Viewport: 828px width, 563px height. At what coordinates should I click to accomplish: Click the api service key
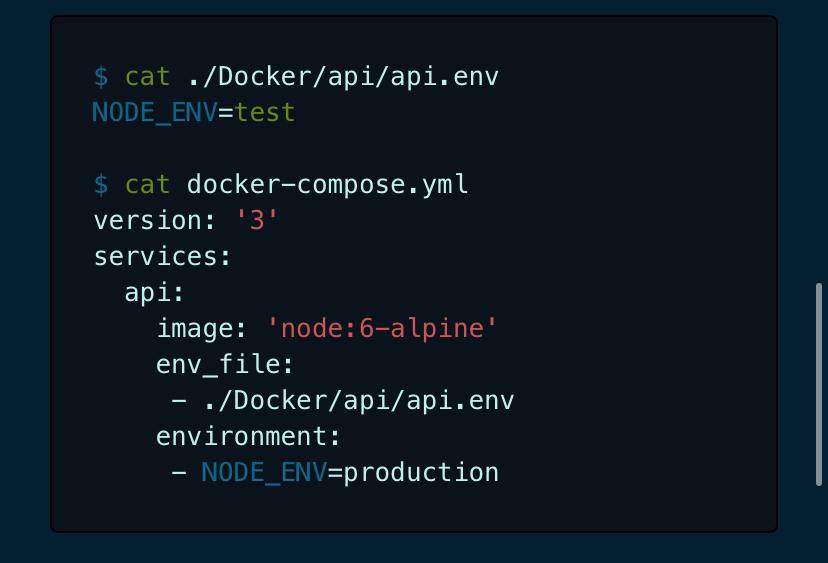(x=154, y=292)
